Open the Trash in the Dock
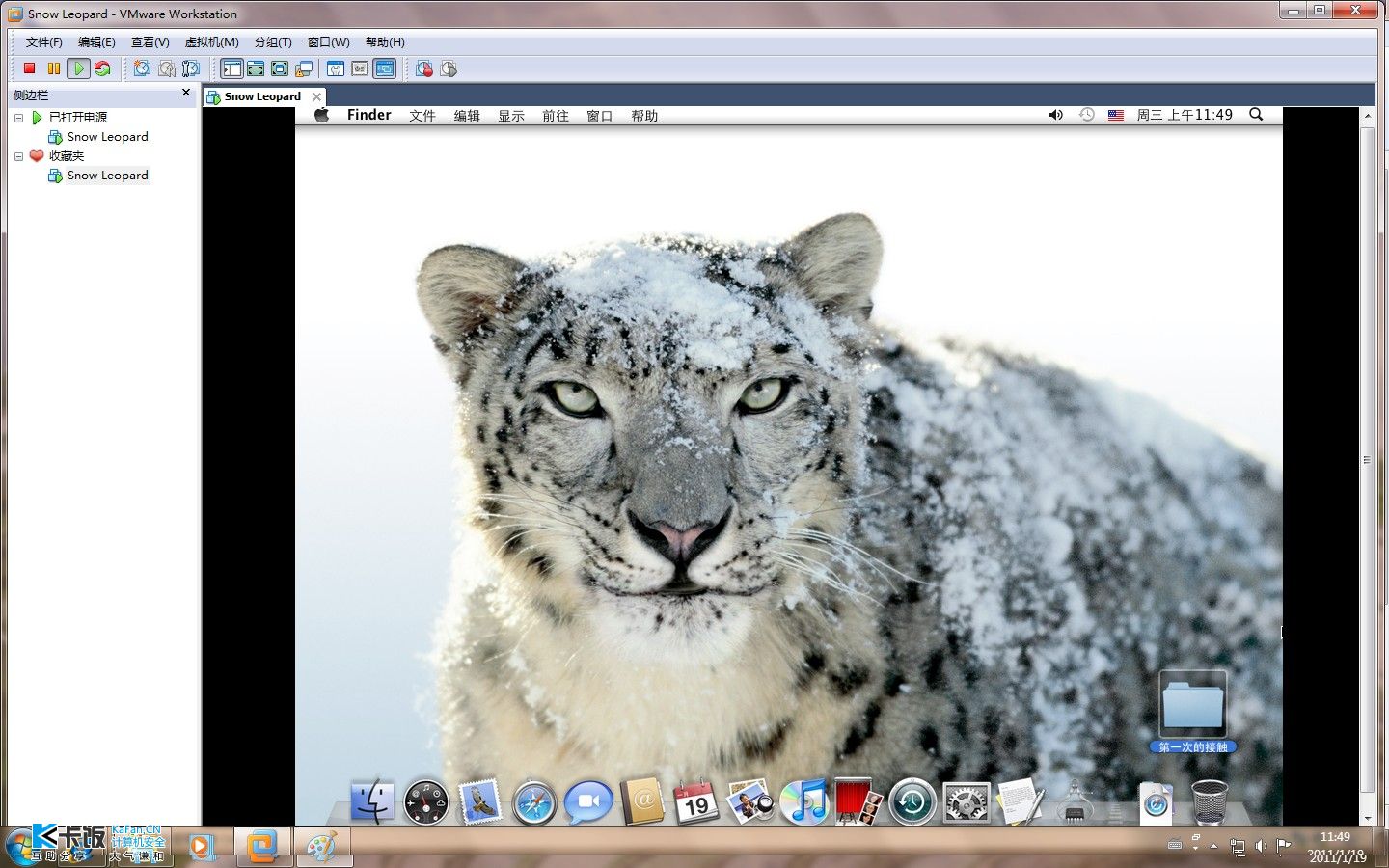 pyautogui.click(x=1209, y=801)
